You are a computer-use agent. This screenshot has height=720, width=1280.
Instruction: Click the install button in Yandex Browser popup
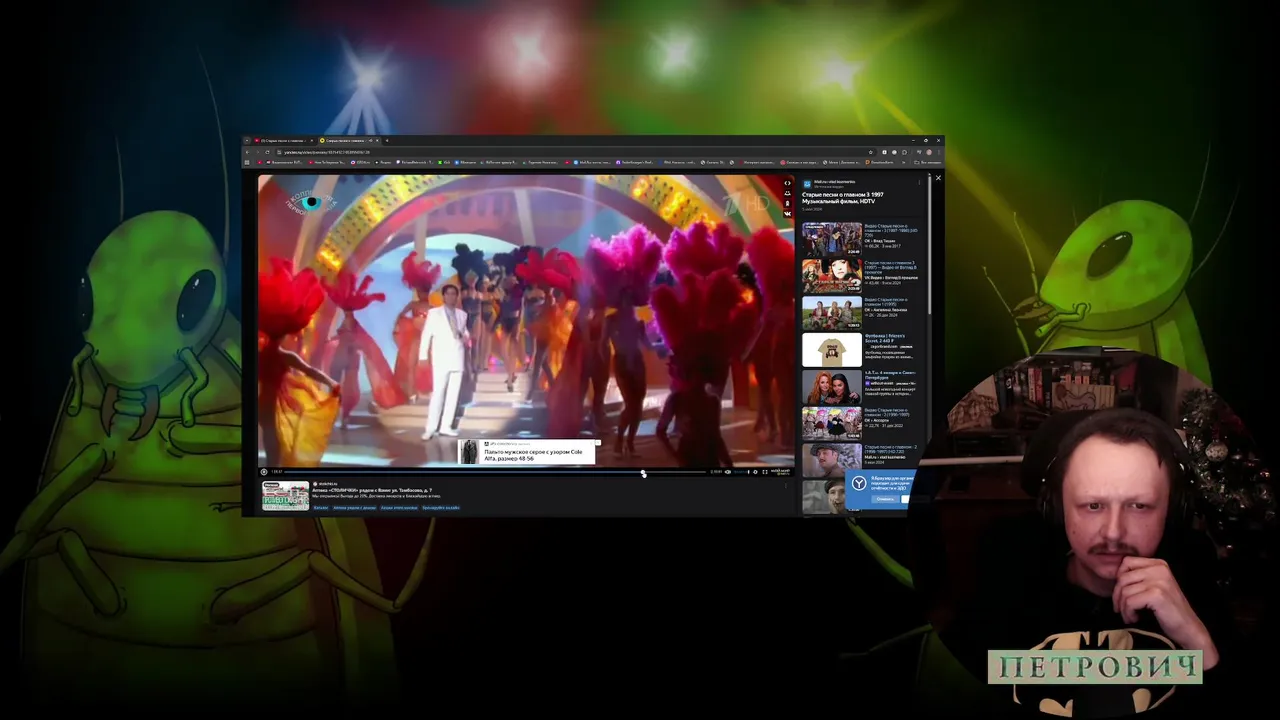click(906, 499)
